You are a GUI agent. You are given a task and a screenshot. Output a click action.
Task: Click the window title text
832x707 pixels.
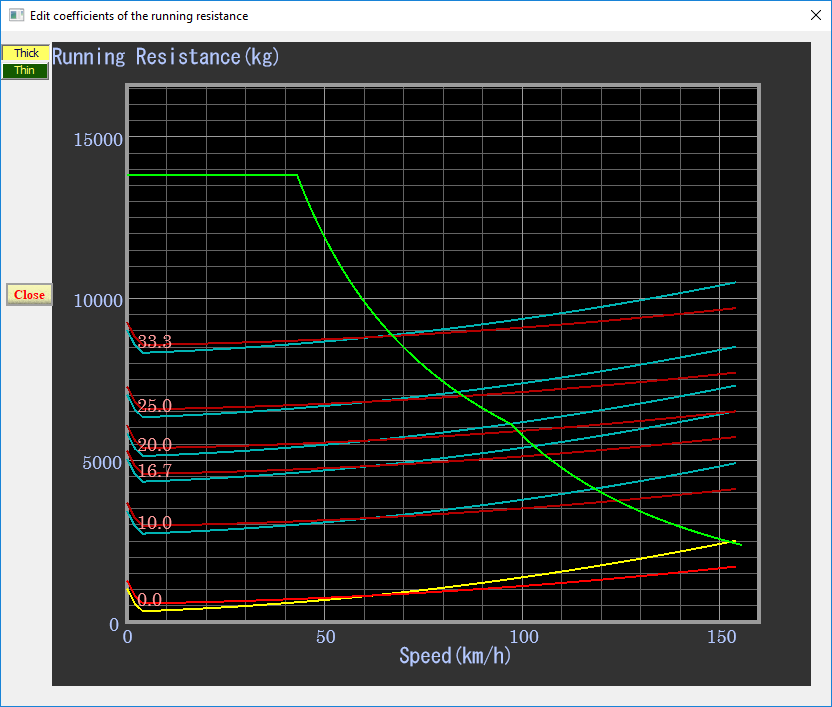click(x=139, y=16)
